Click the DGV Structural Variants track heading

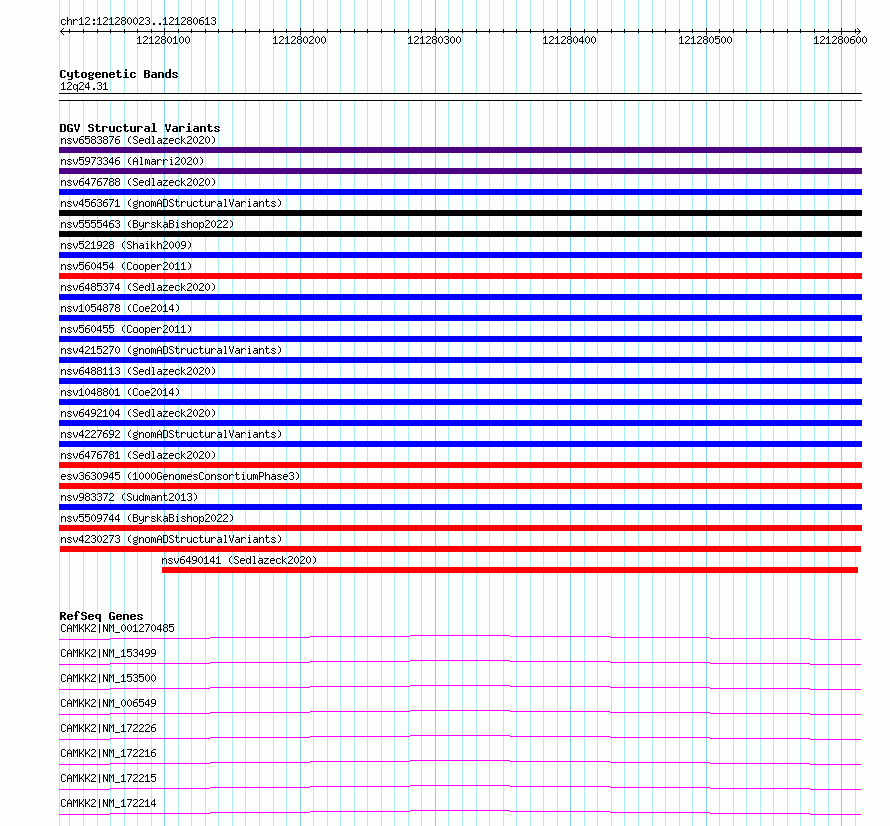(x=140, y=128)
